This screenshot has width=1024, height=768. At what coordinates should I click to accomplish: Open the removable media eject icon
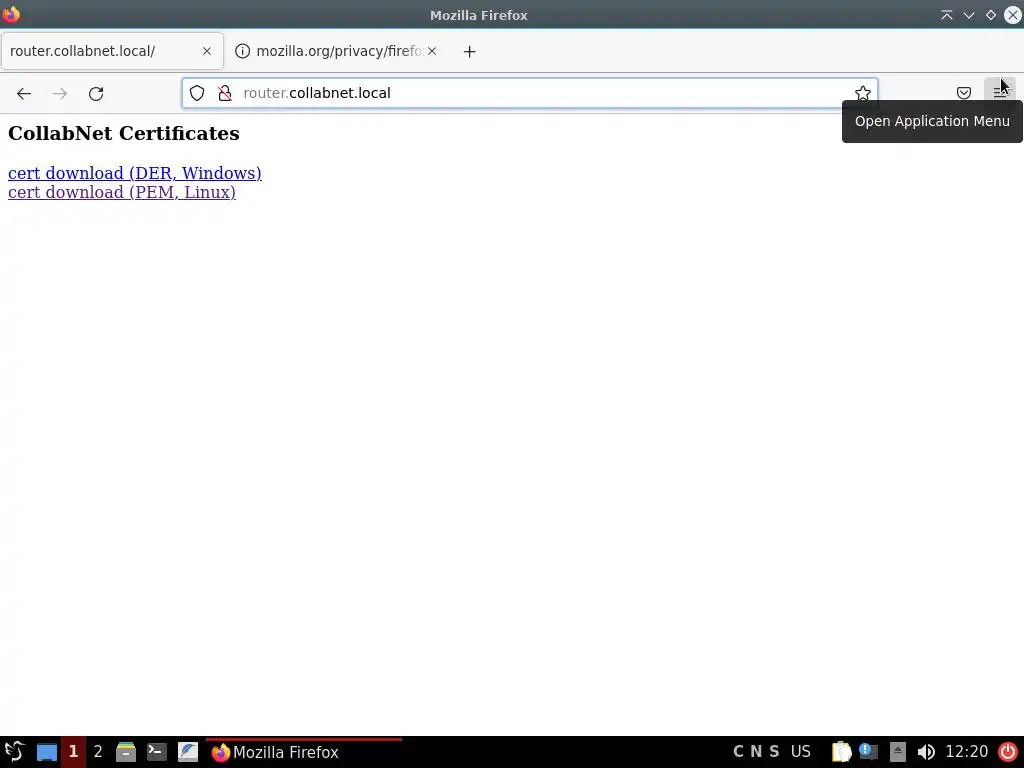pyautogui.click(x=898, y=752)
